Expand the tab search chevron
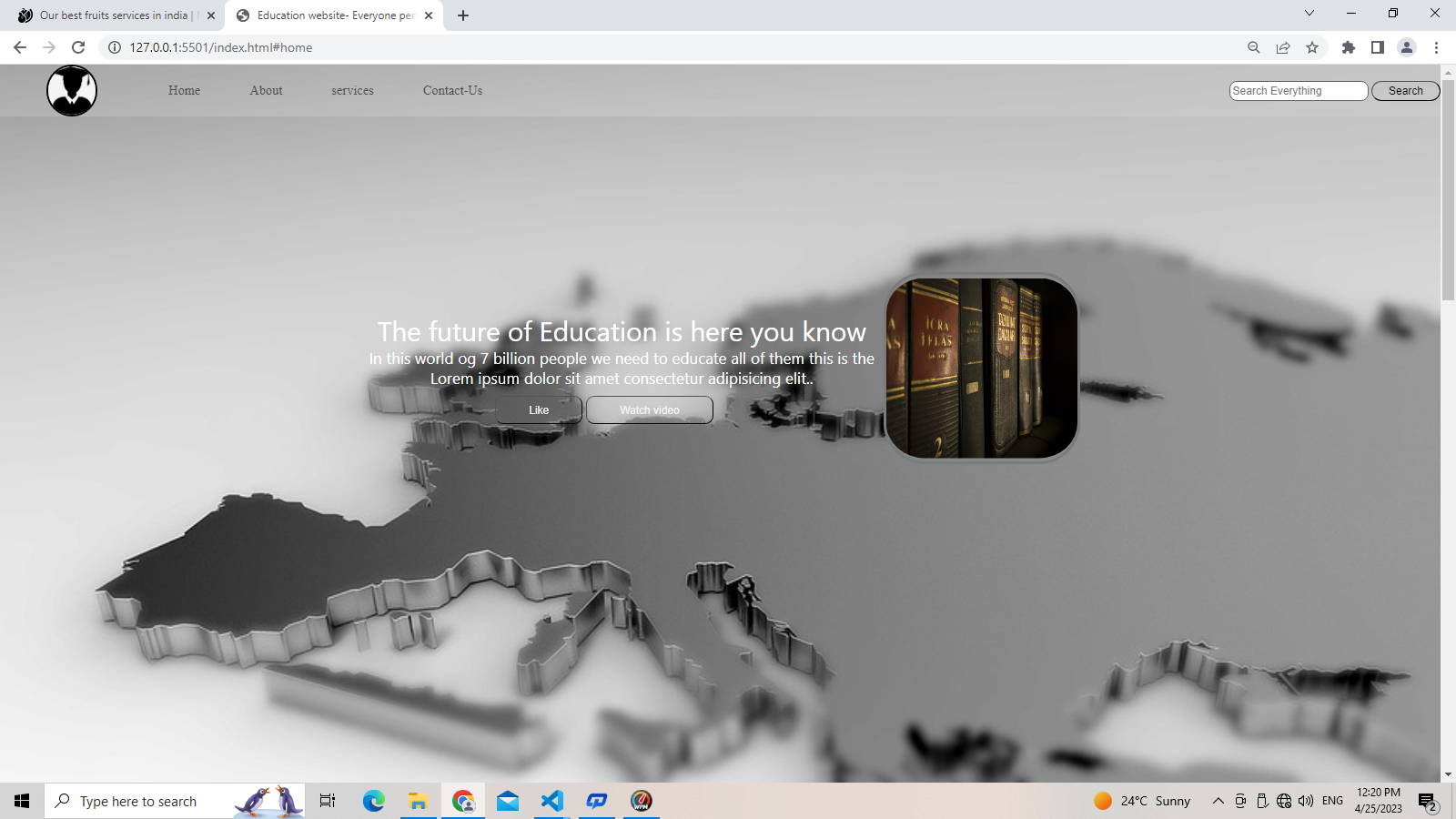The height and width of the screenshot is (819, 1456). point(1309,14)
